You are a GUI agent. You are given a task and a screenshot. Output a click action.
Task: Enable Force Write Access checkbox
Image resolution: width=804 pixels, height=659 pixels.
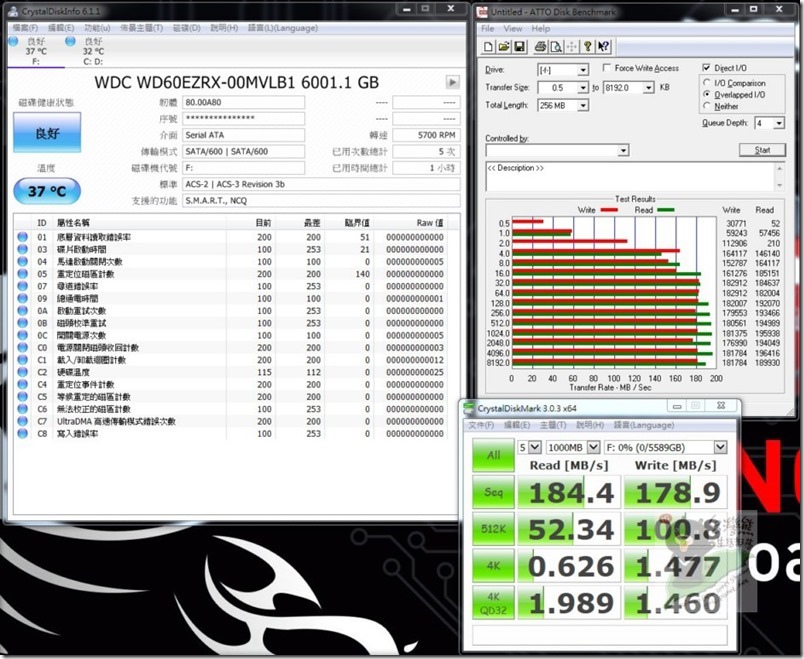[607, 68]
